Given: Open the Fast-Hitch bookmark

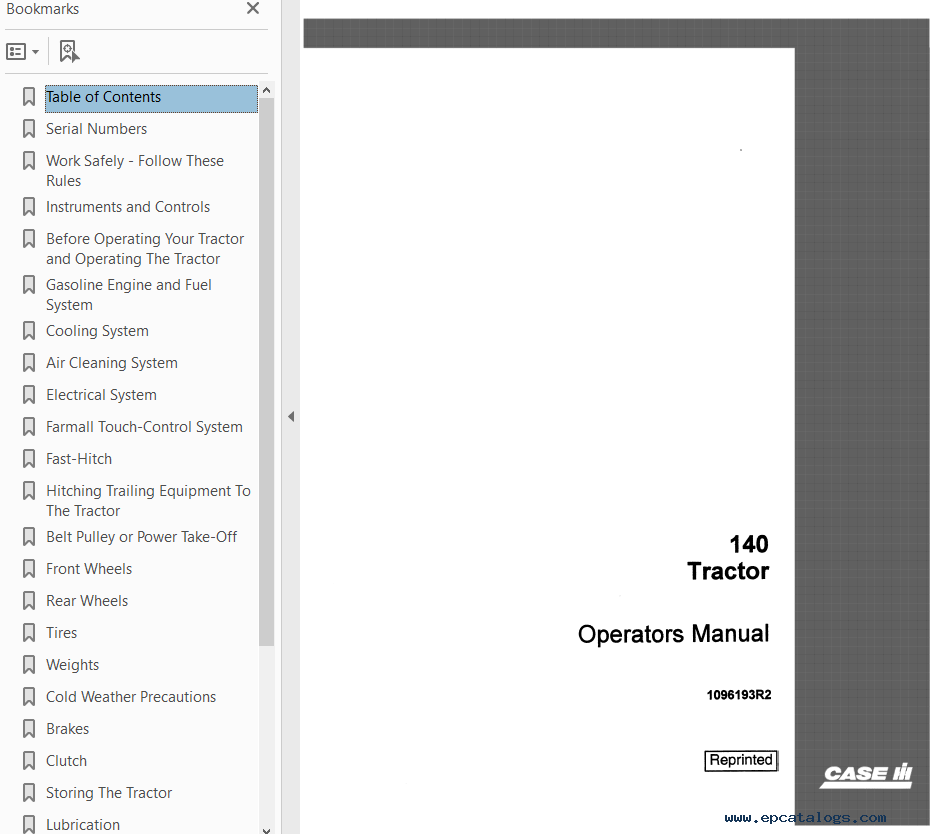Looking at the screenshot, I should click(79, 459).
